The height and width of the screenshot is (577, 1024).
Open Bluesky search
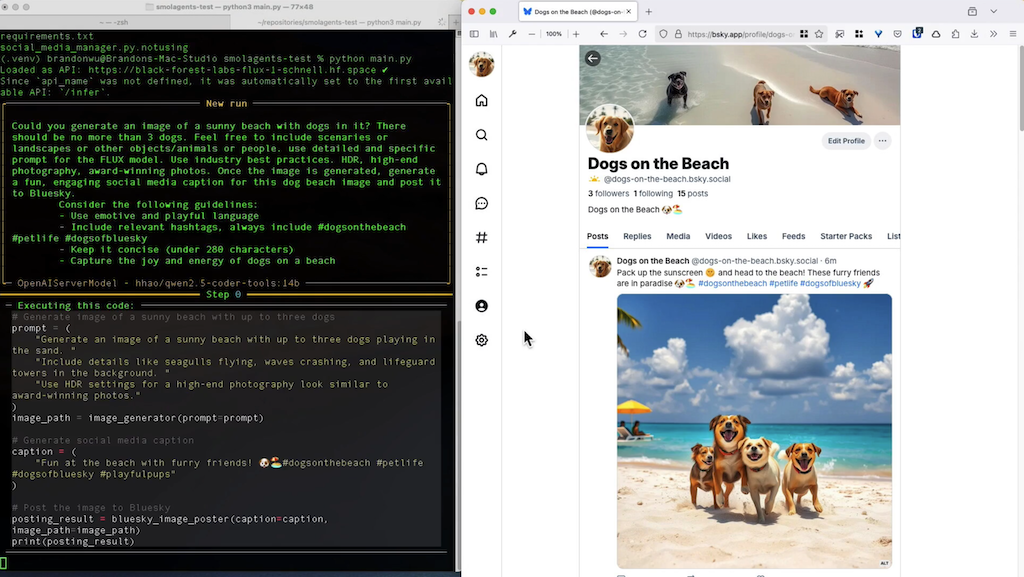(x=481, y=134)
